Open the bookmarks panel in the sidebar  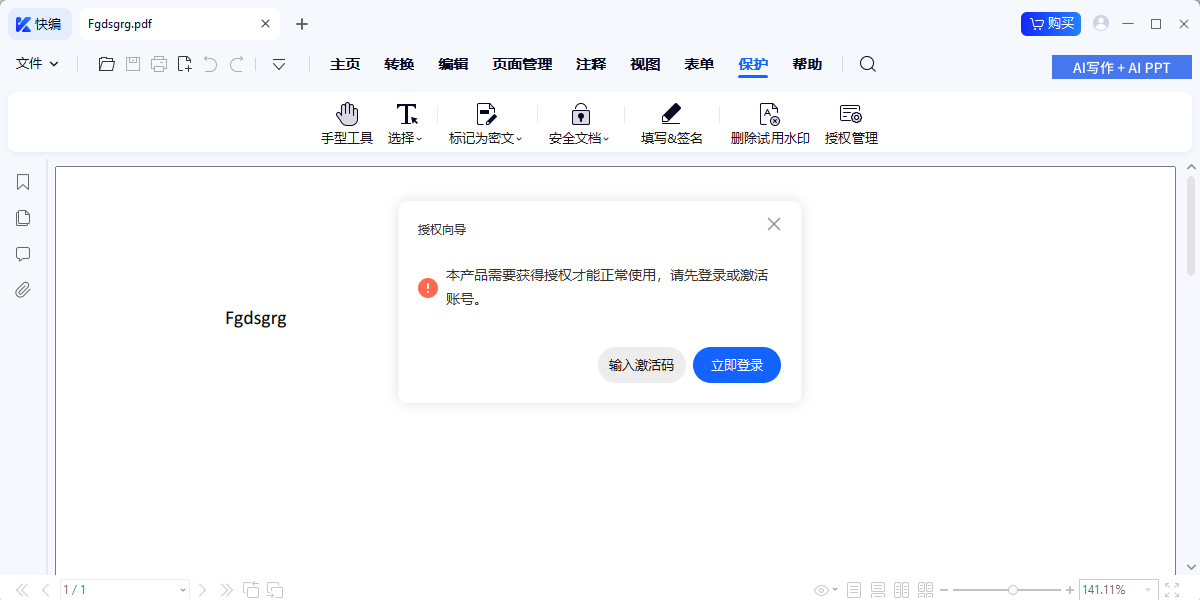click(x=22, y=182)
